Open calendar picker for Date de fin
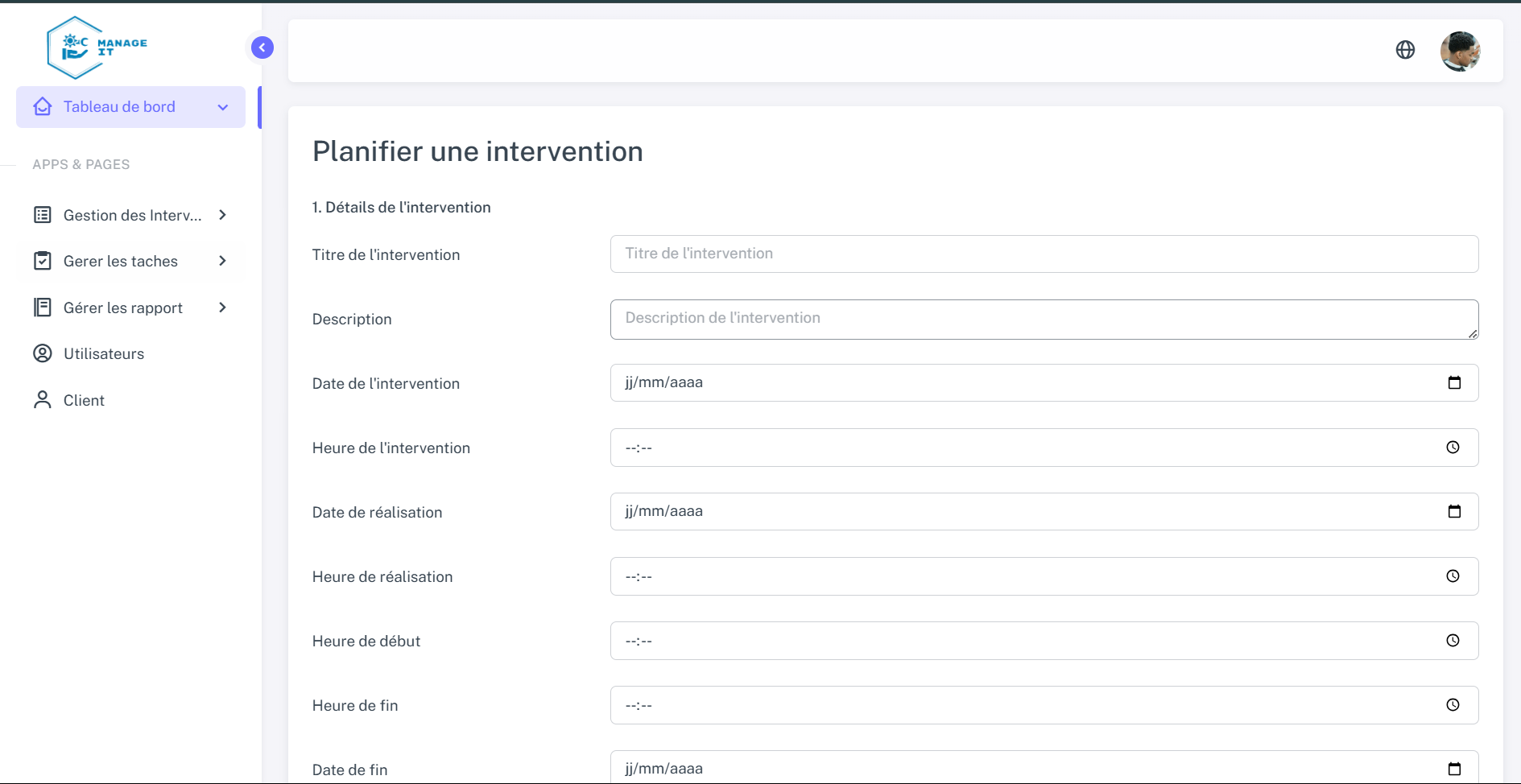The image size is (1521, 784). [1454, 769]
